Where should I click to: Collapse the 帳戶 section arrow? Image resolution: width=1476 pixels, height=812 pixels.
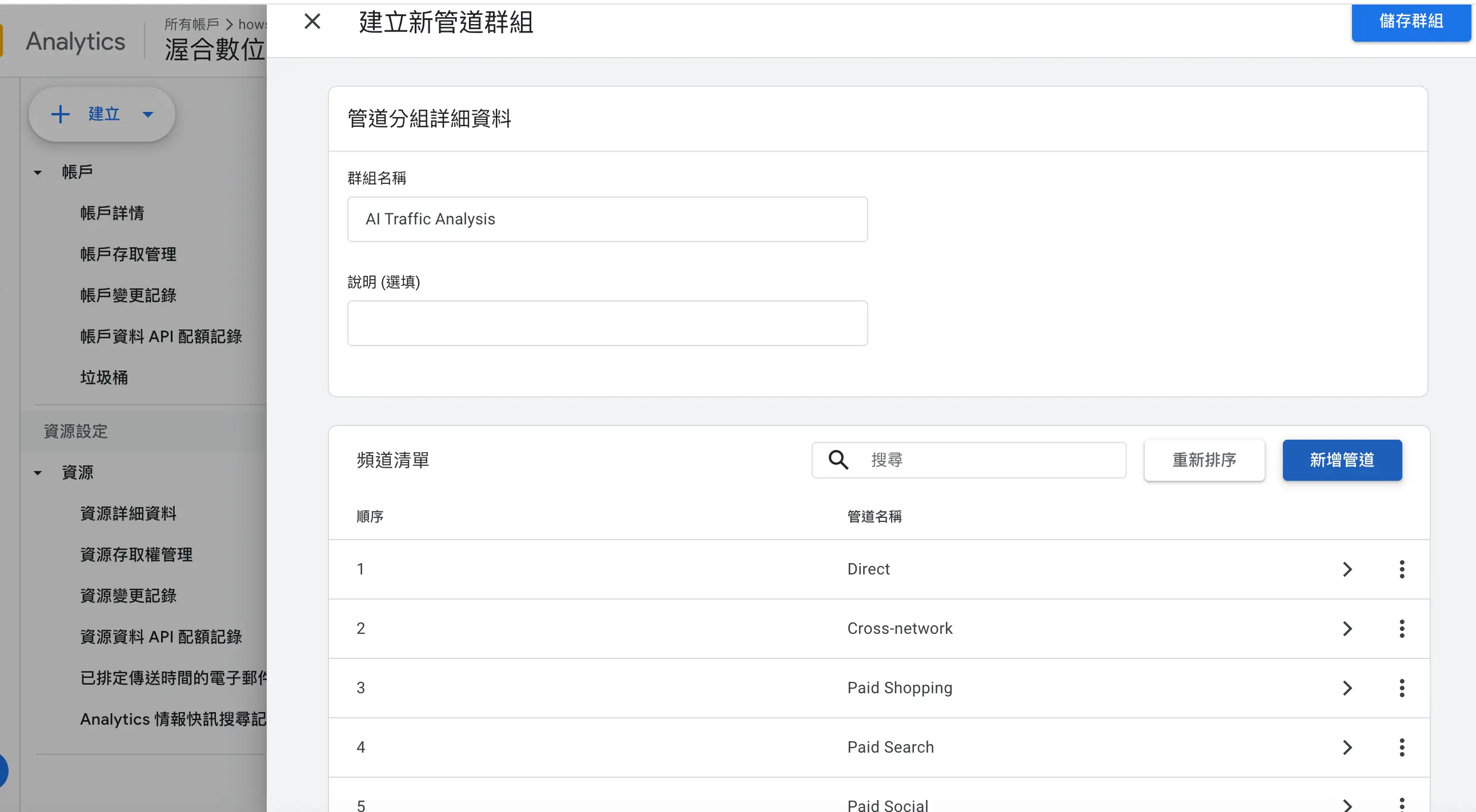click(38, 172)
